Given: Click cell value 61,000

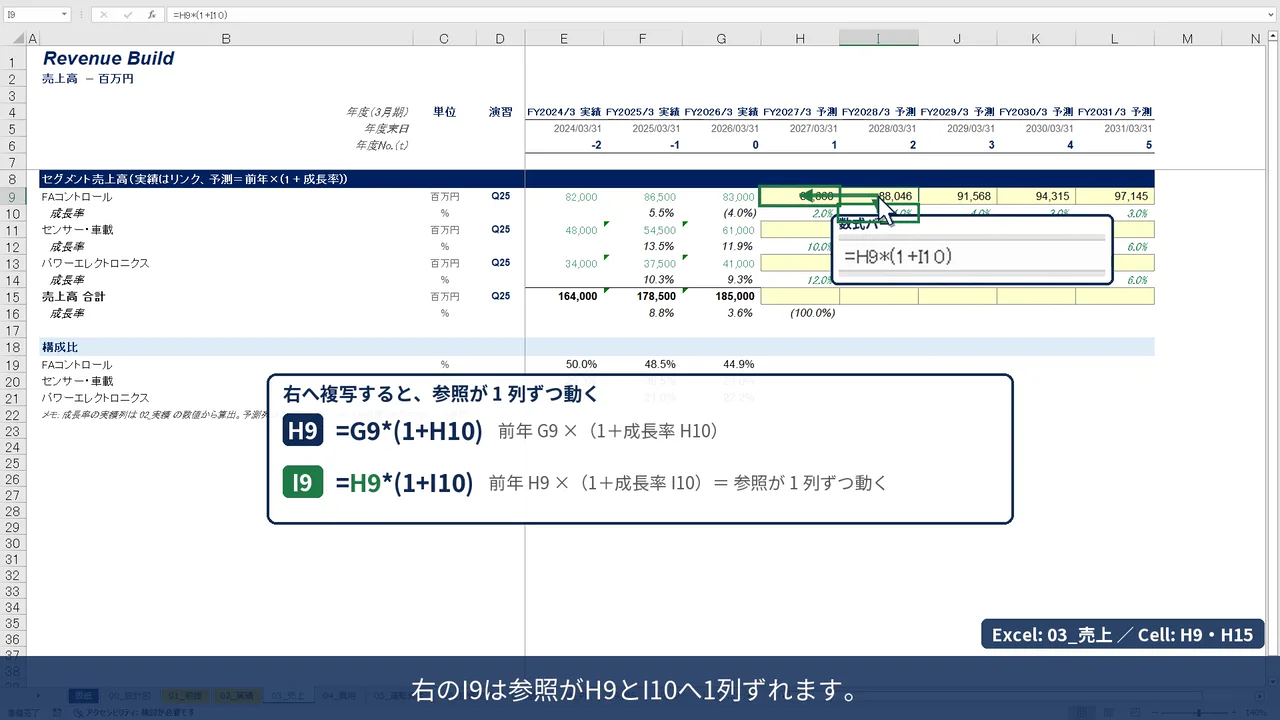Looking at the screenshot, I should 738,230.
